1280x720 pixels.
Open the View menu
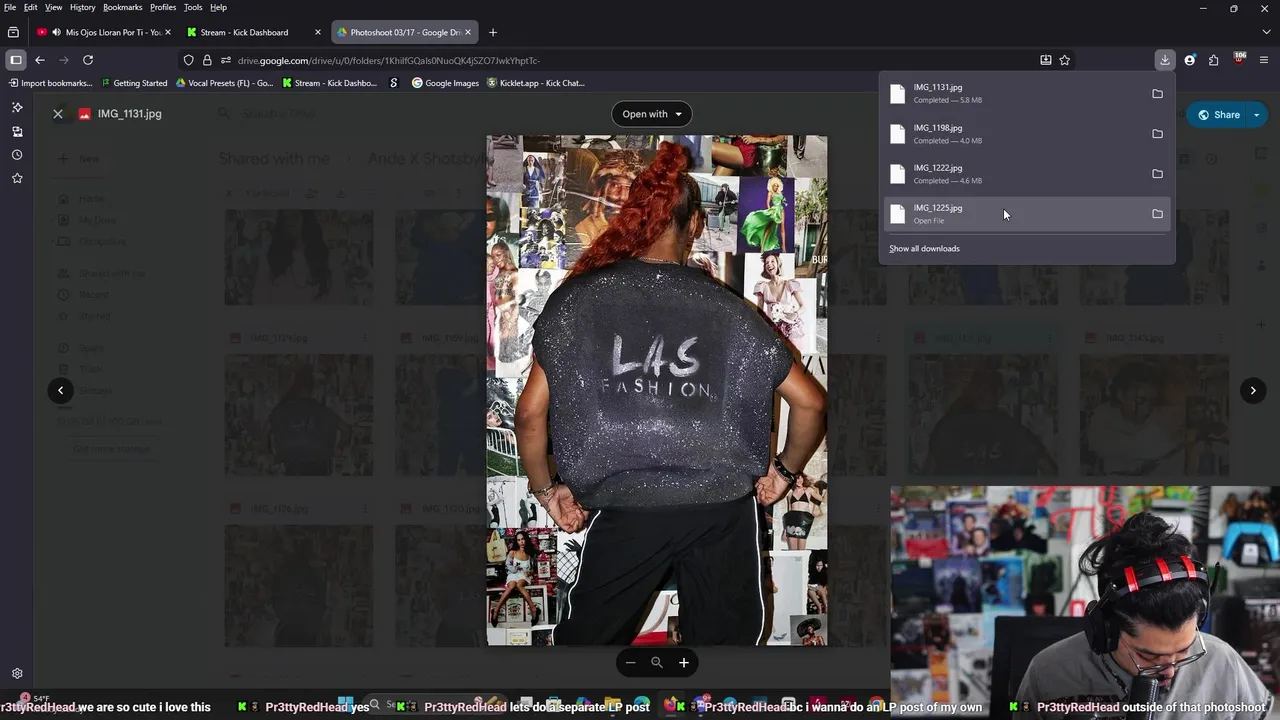point(53,7)
